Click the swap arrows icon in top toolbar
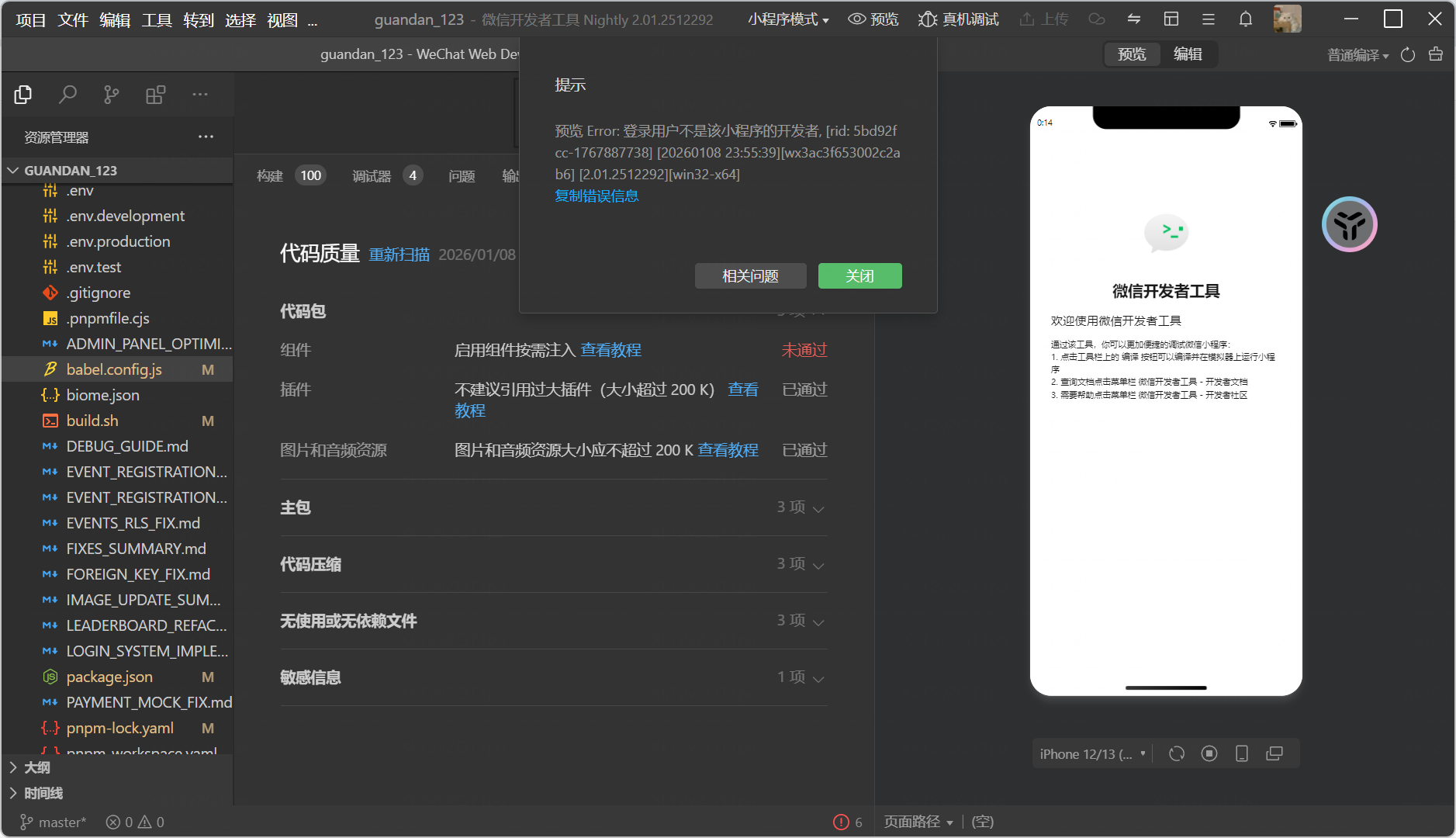1456x838 pixels. [x=1134, y=19]
